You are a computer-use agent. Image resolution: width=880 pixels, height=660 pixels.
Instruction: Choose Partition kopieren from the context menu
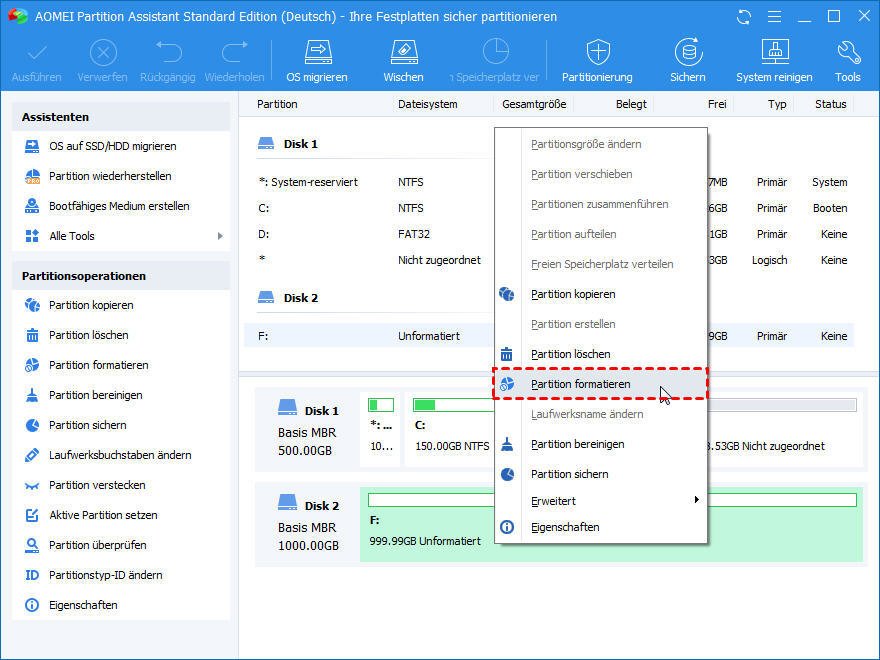(601, 295)
